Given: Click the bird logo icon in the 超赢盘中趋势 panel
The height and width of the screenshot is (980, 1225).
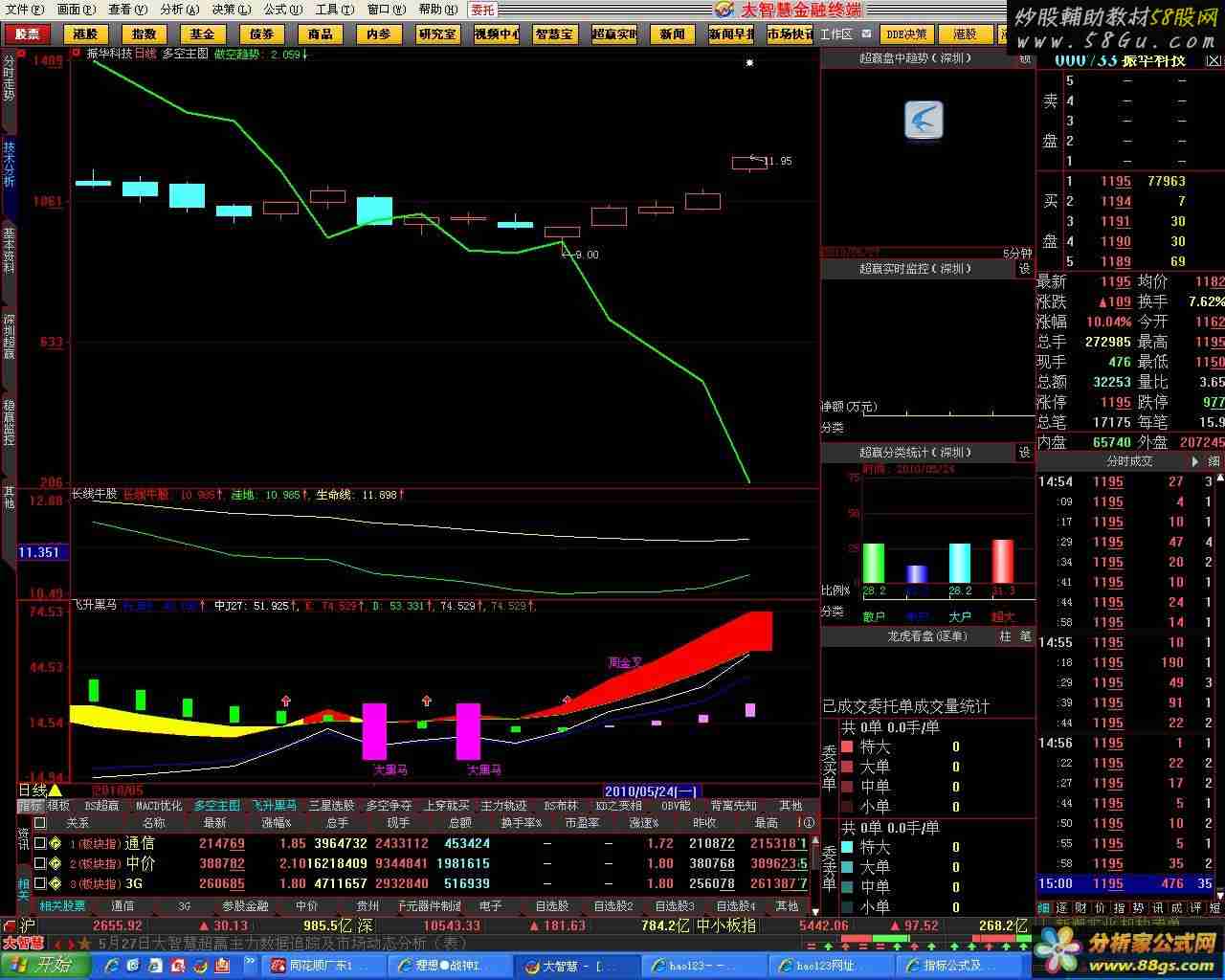Looking at the screenshot, I should tap(924, 121).
